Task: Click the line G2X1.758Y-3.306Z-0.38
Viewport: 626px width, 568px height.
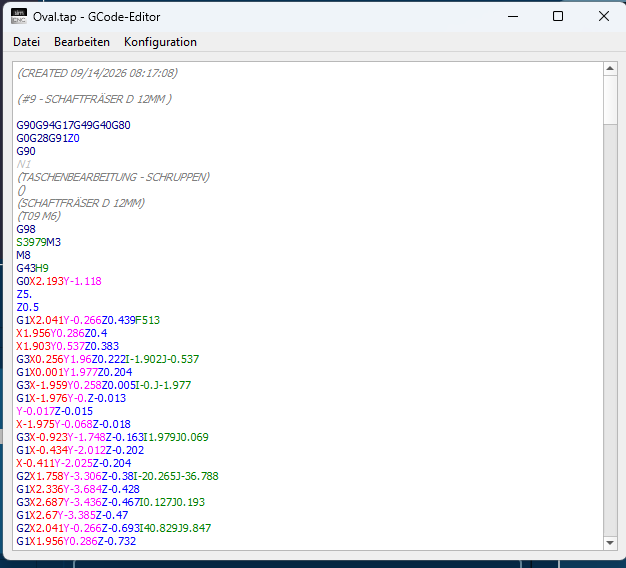Action: [x=117, y=476]
